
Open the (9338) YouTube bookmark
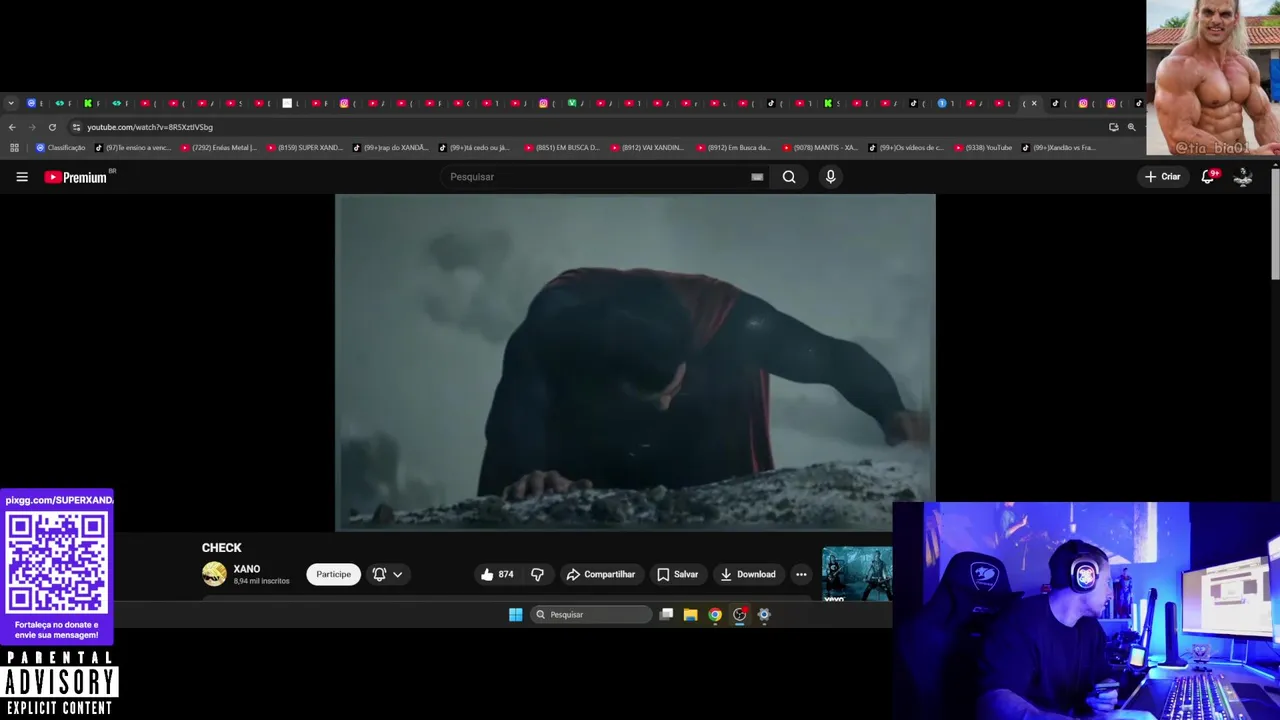pyautogui.click(x=983, y=148)
